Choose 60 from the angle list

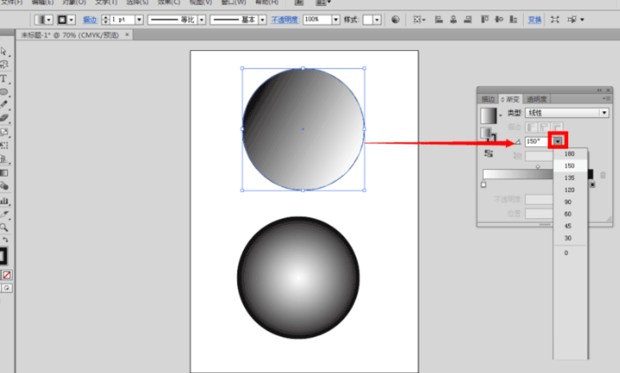[570, 214]
